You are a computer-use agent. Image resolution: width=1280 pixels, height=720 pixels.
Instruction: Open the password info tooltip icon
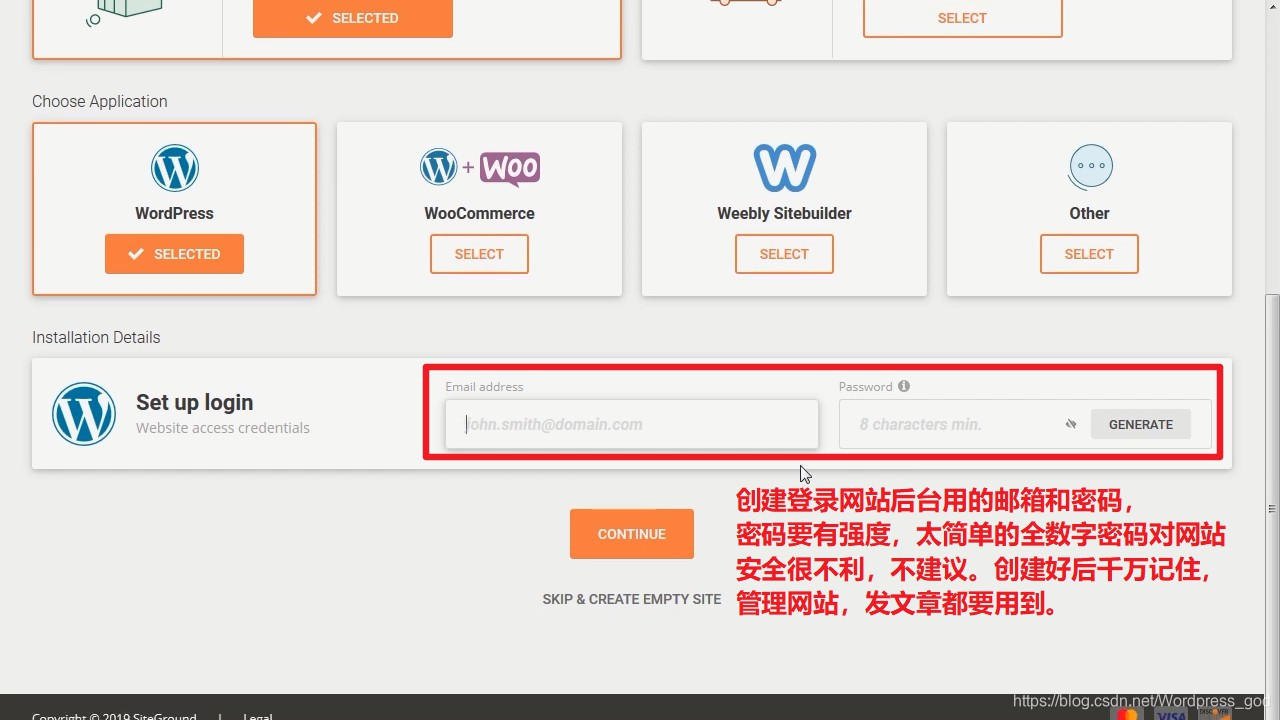(x=904, y=386)
